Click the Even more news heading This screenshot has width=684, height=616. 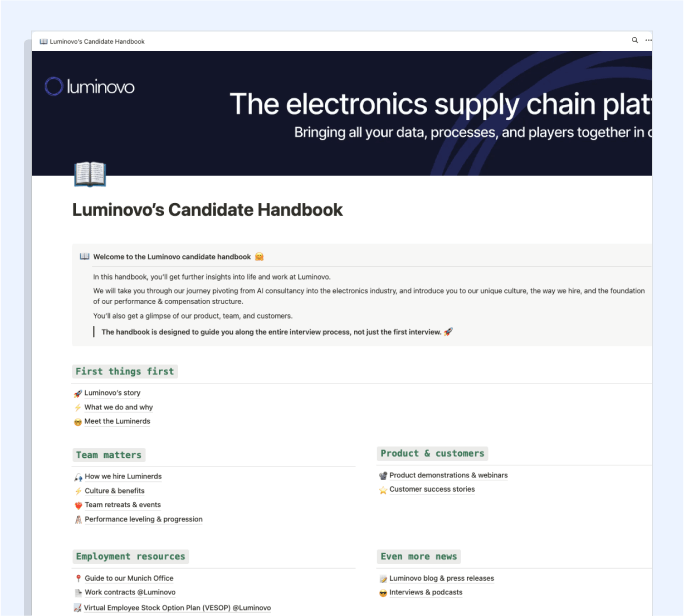[x=419, y=556]
